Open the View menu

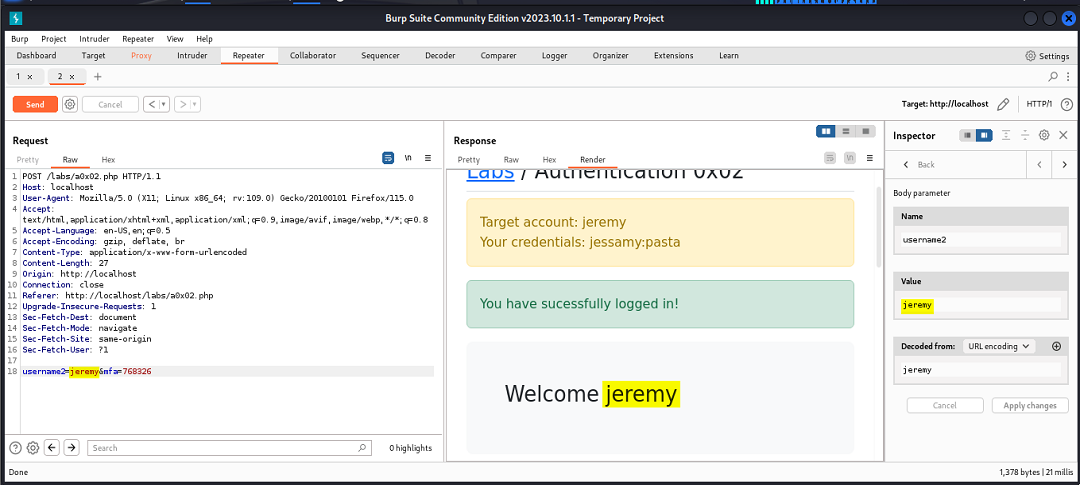[x=175, y=39]
